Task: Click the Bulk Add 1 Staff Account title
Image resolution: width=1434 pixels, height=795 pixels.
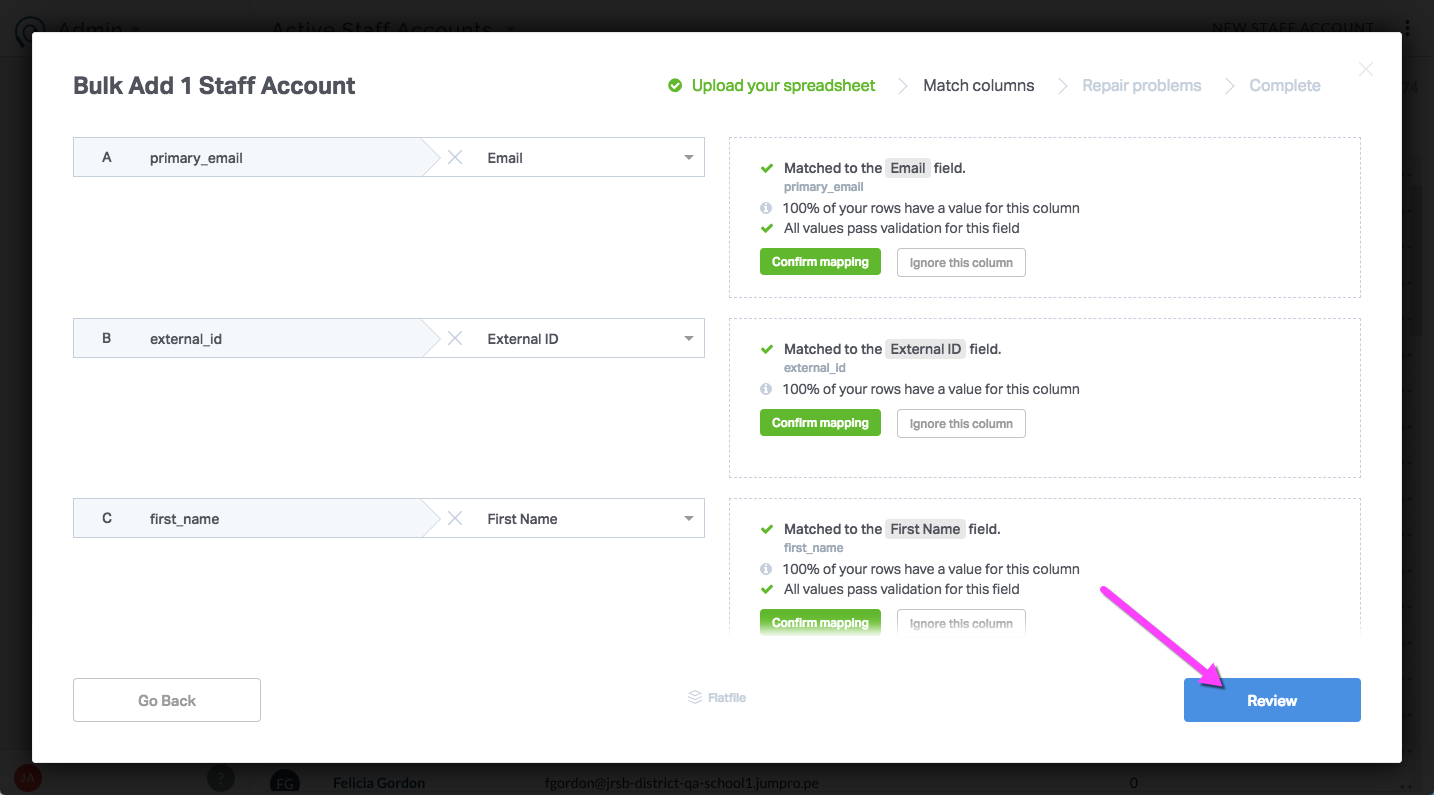Action: (214, 86)
